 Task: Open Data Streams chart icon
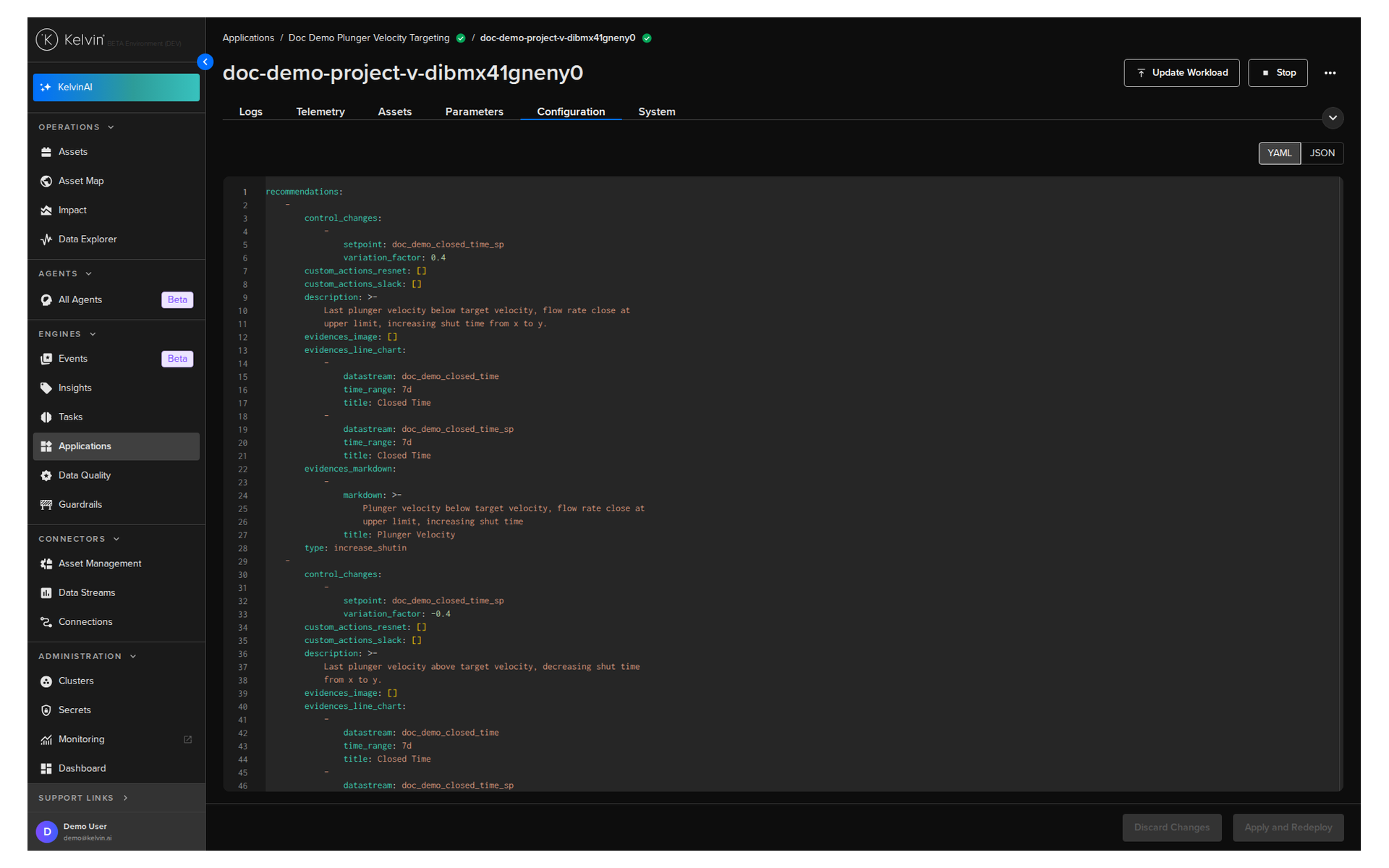(46, 593)
